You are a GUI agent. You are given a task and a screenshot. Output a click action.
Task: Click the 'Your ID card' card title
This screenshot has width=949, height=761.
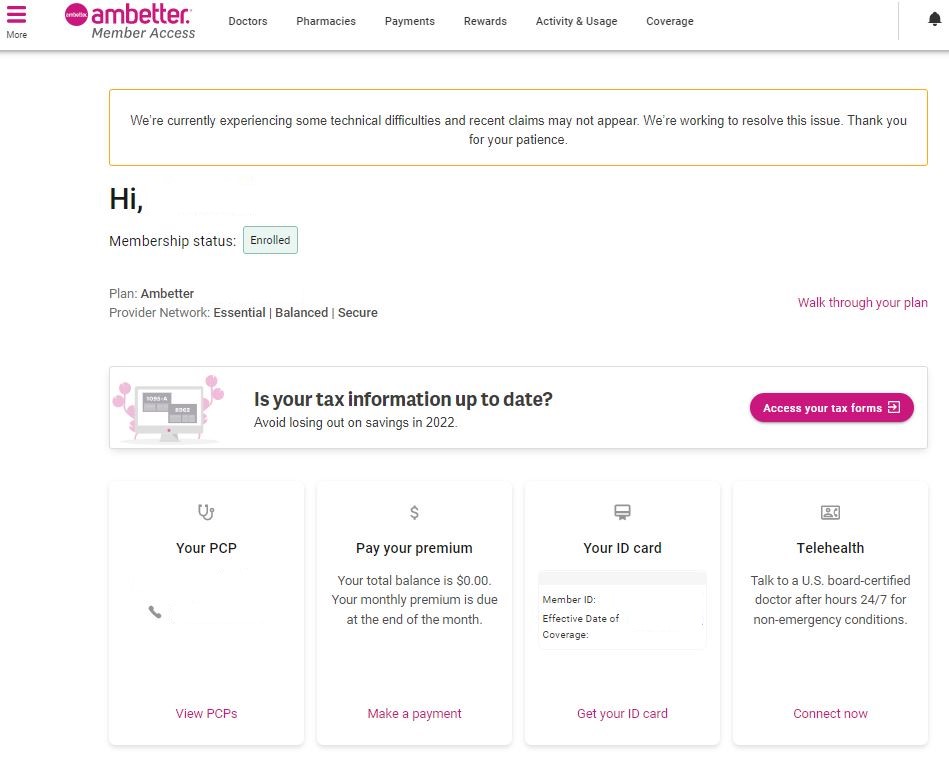622,548
